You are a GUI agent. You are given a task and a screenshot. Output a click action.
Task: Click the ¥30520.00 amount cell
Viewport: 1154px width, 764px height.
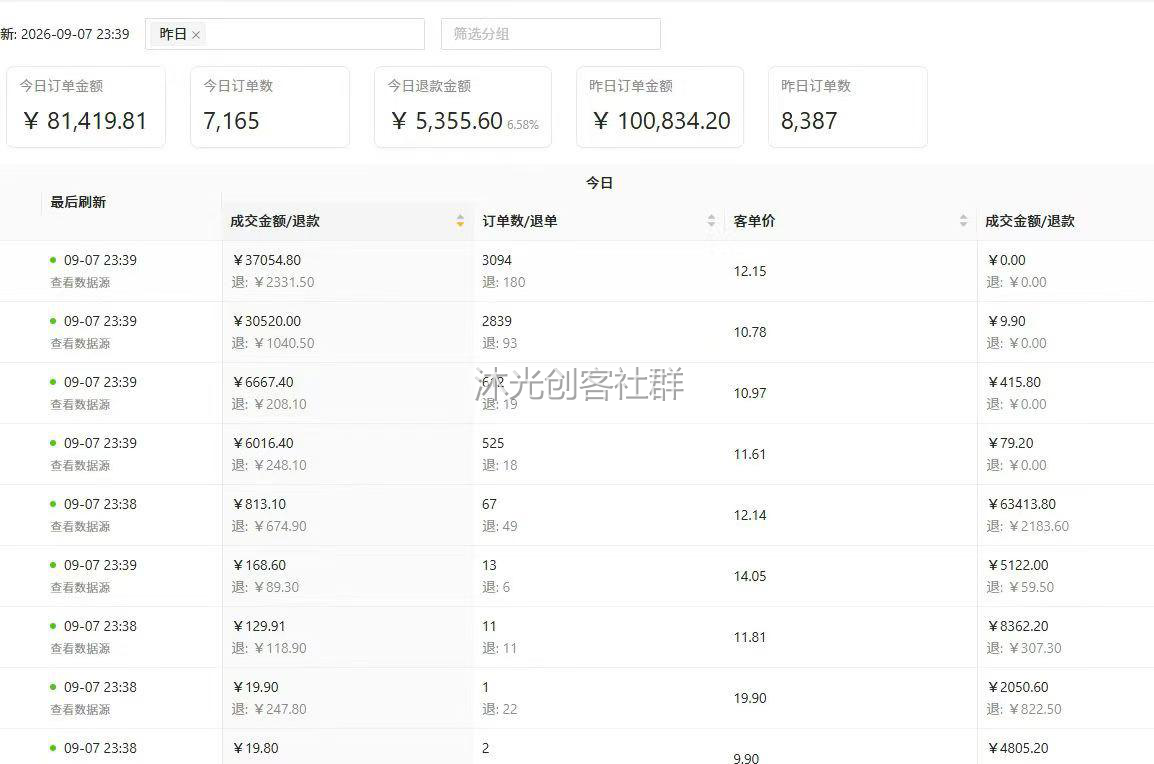coord(266,322)
